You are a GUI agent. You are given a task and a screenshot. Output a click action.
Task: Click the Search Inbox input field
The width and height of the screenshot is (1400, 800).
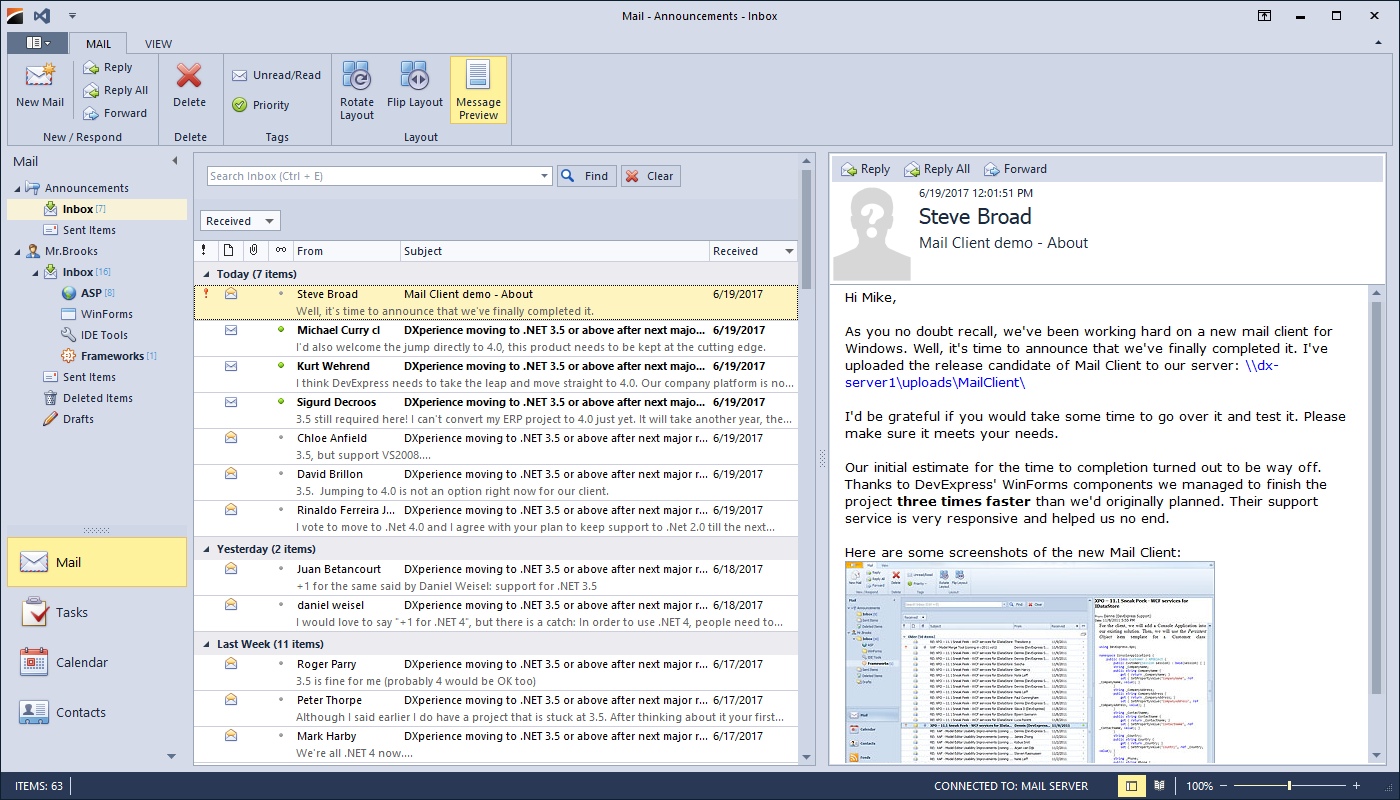point(372,176)
